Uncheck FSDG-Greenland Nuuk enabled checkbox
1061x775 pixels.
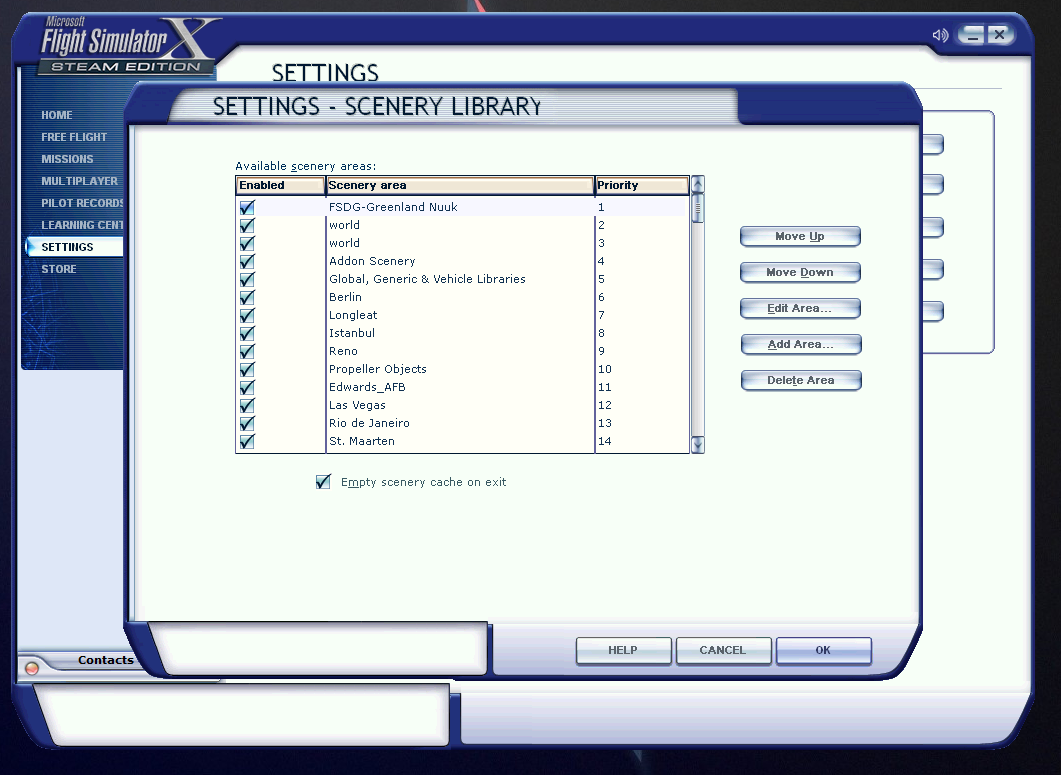coord(247,207)
